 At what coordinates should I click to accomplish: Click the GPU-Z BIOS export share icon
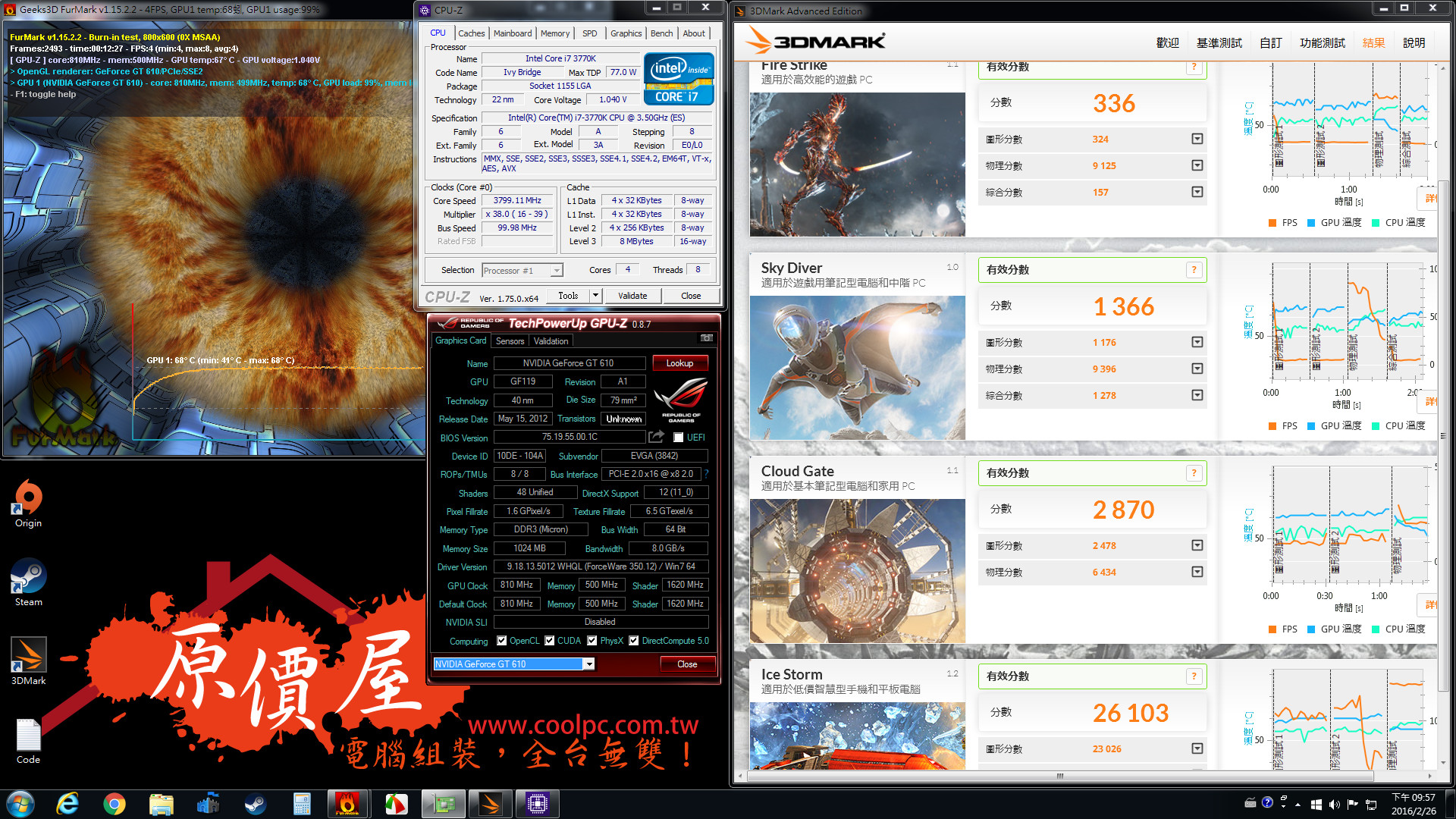pos(656,437)
